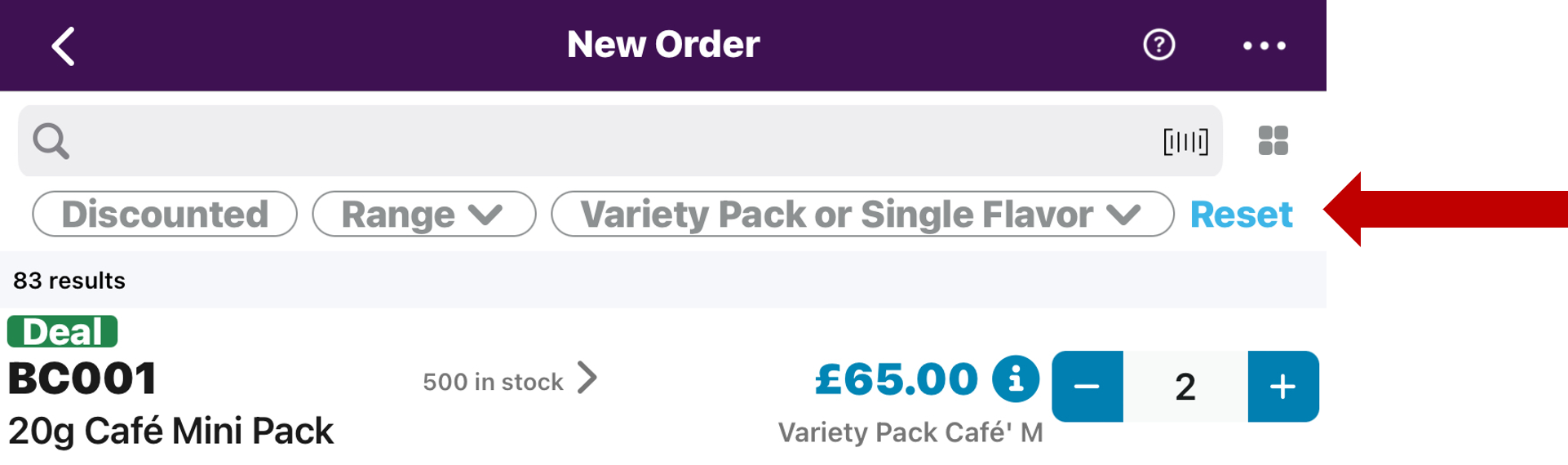Show price info for BC001
Image resolution: width=1568 pixels, height=465 pixels.
click(x=1015, y=379)
